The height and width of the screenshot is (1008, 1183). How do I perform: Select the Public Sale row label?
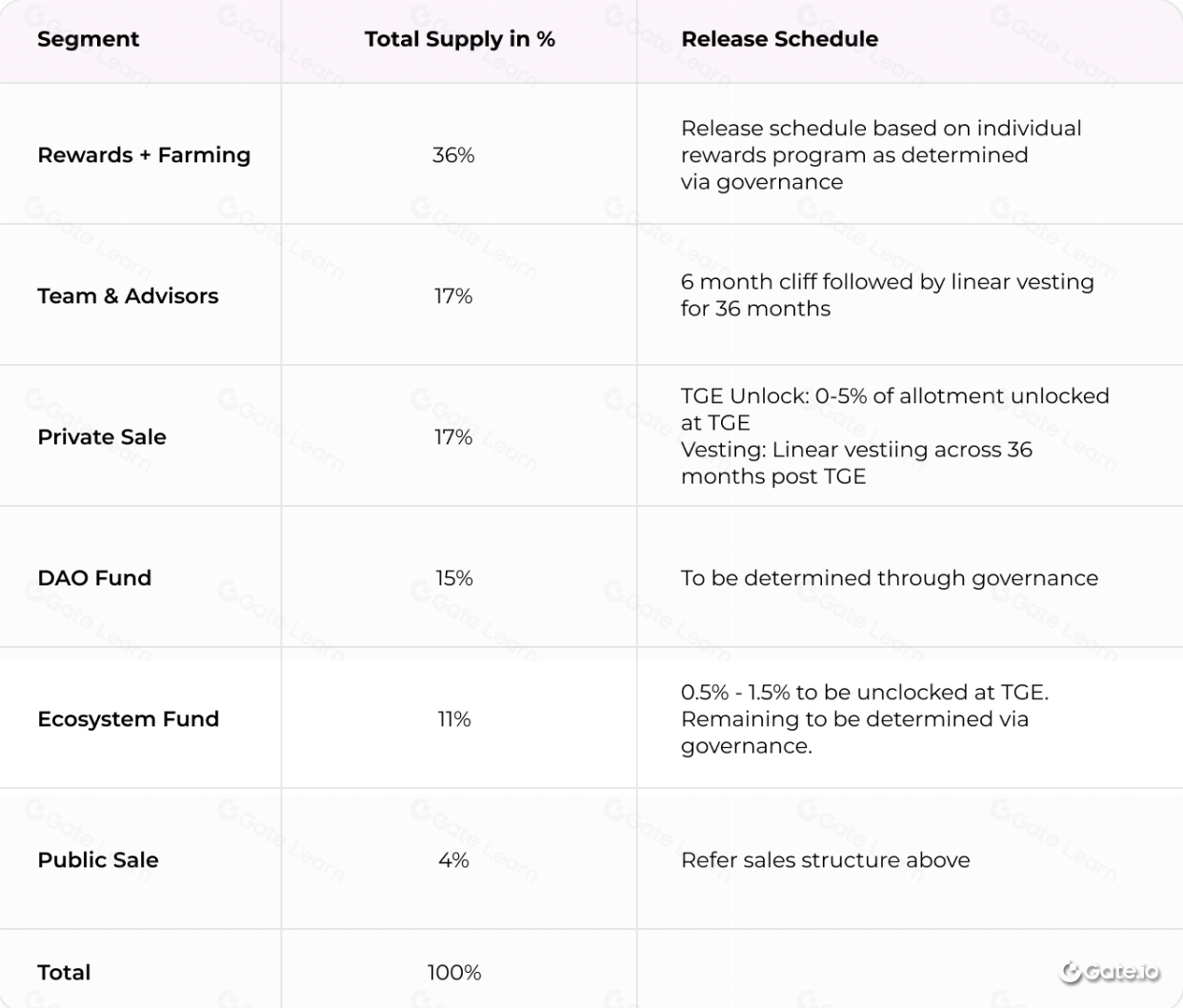point(98,859)
